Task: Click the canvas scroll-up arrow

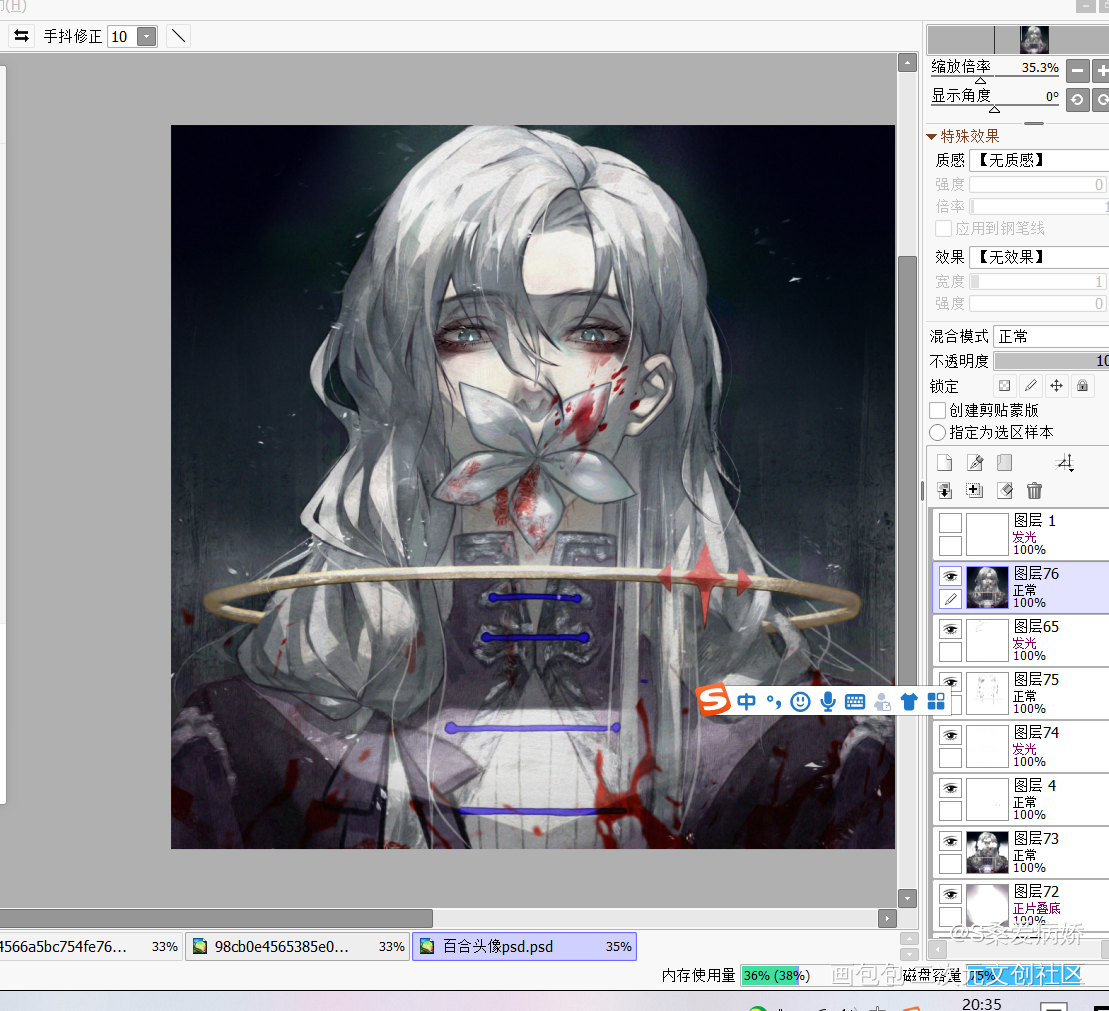Action: (907, 63)
